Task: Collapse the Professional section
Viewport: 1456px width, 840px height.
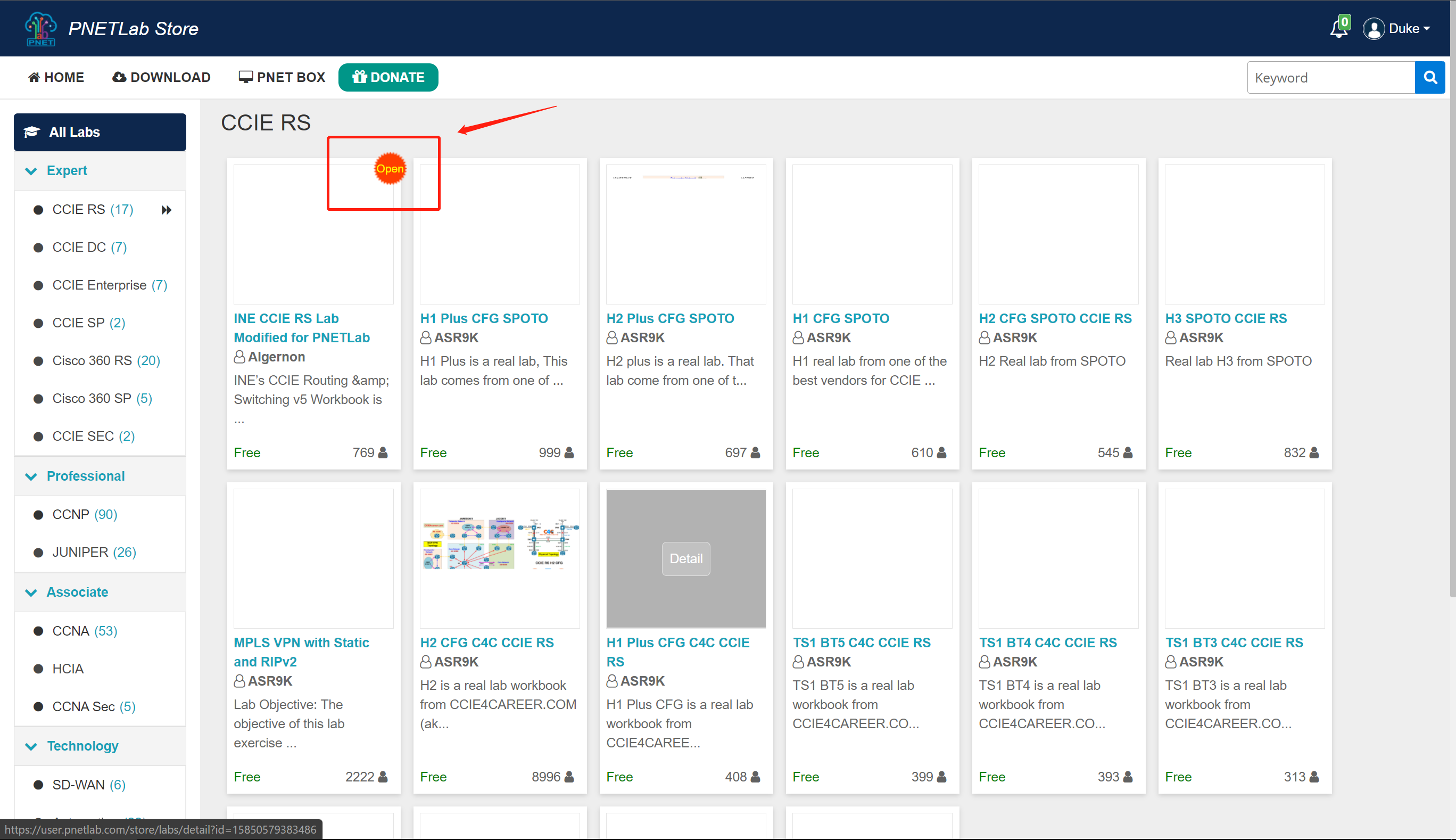Action: tap(100, 476)
